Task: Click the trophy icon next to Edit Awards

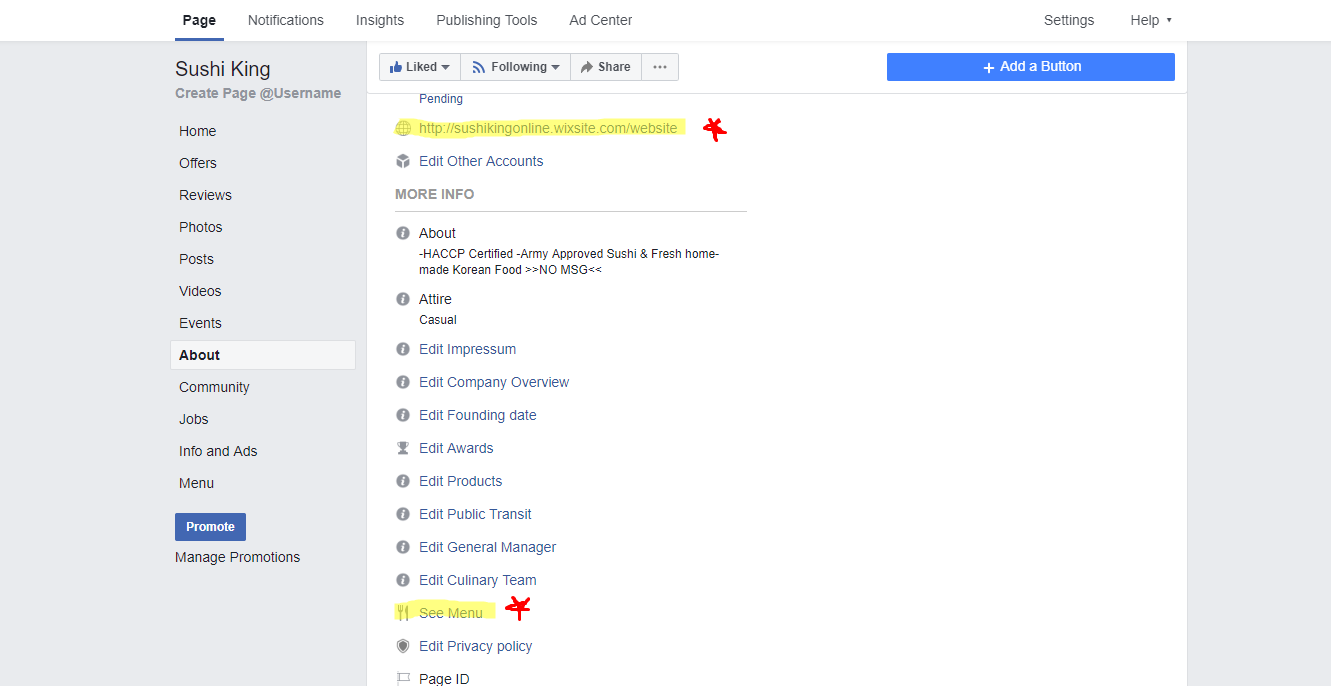Action: click(x=403, y=448)
